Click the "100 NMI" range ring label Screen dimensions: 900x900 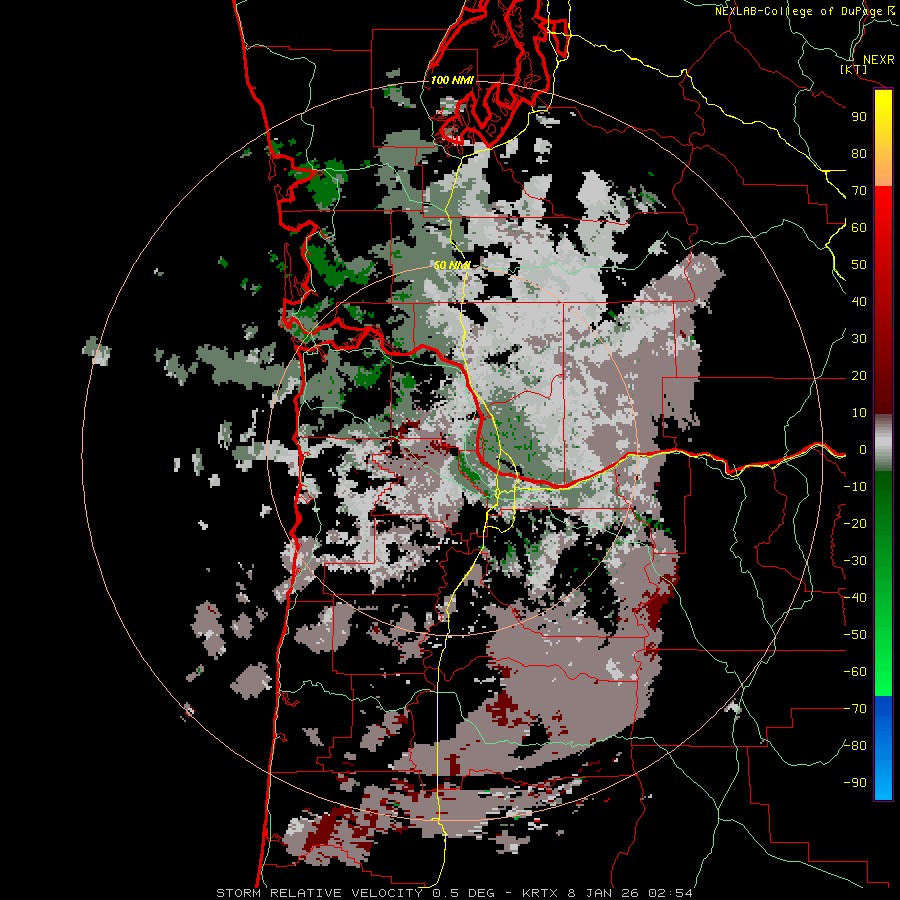452,80
